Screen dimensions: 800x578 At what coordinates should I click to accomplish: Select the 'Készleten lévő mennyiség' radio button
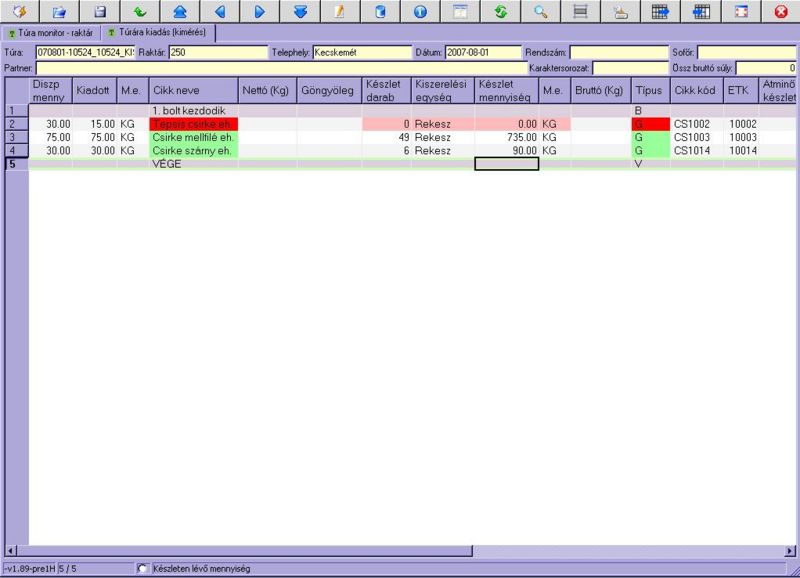coord(141,569)
